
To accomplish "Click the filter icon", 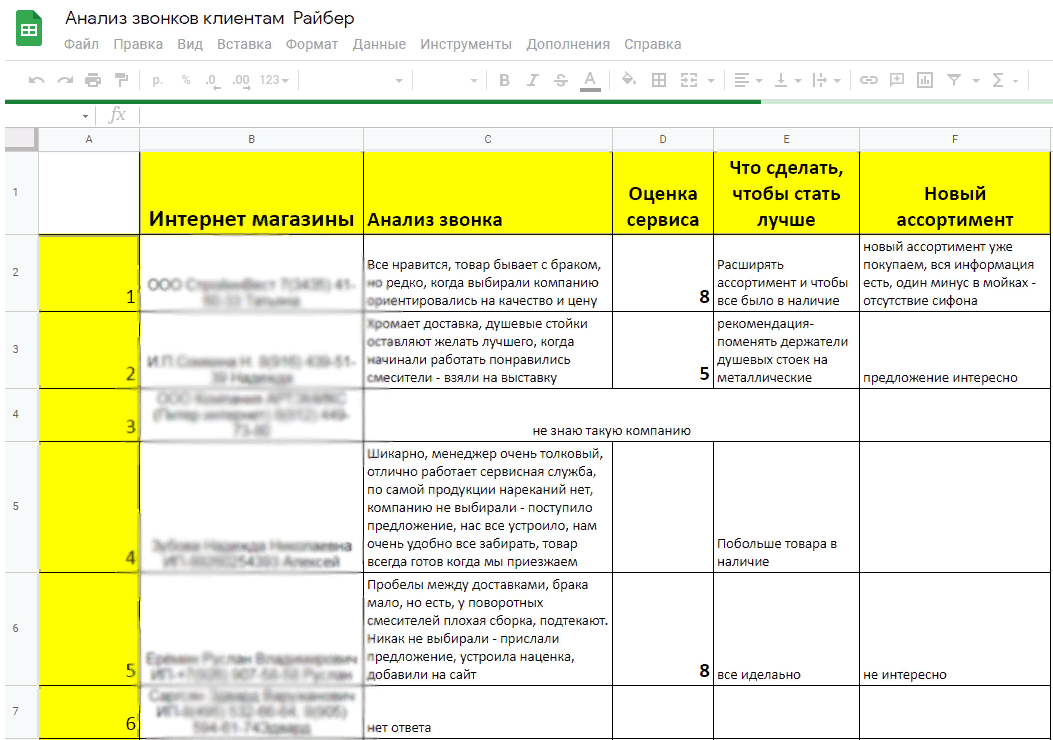I will pos(954,80).
